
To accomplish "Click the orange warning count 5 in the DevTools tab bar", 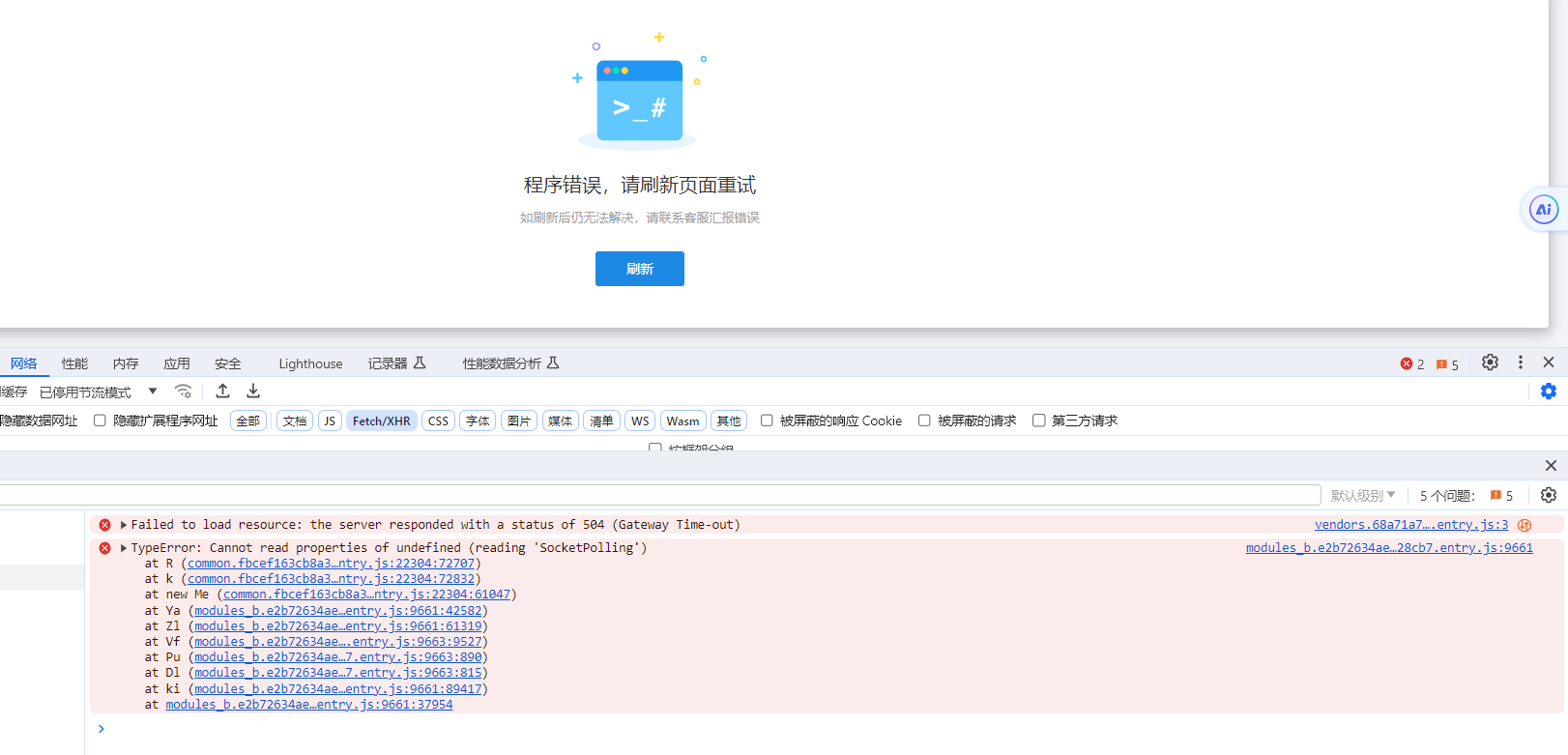I will 1447,364.
